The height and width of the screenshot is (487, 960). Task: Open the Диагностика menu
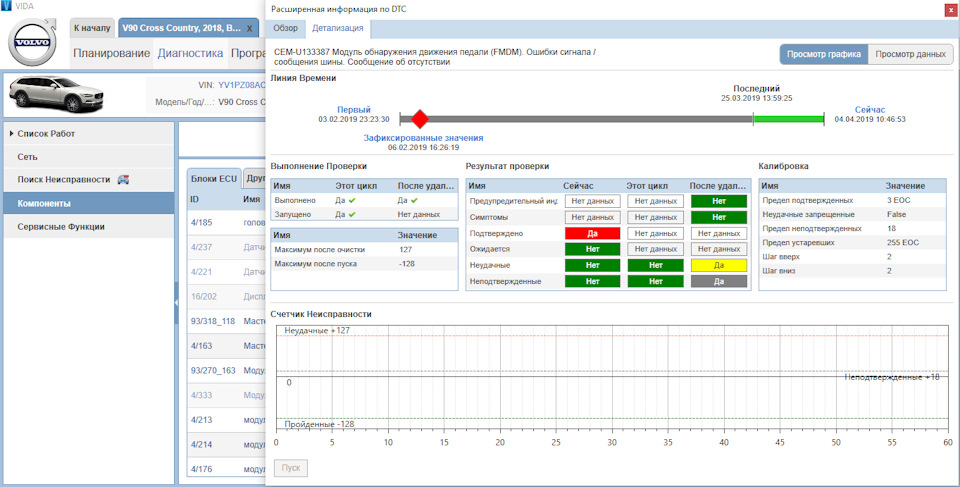point(190,53)
